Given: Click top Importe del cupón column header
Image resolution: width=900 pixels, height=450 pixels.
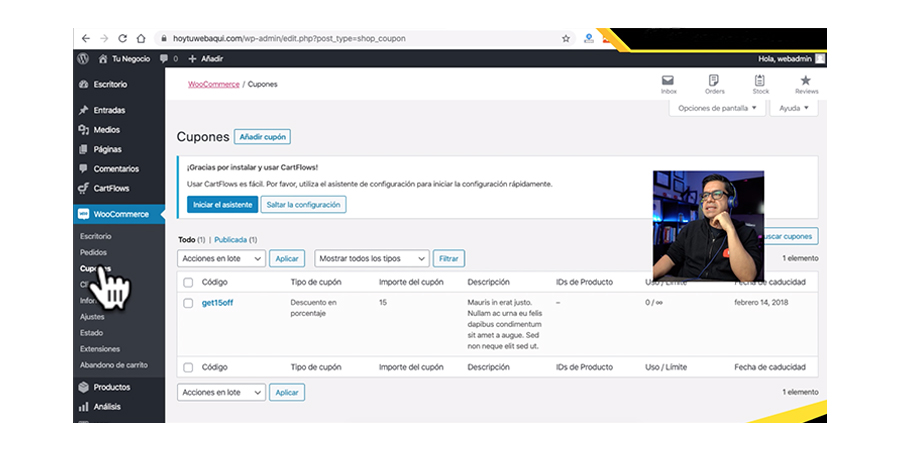Looking at the screenshot, I should 412,282.
